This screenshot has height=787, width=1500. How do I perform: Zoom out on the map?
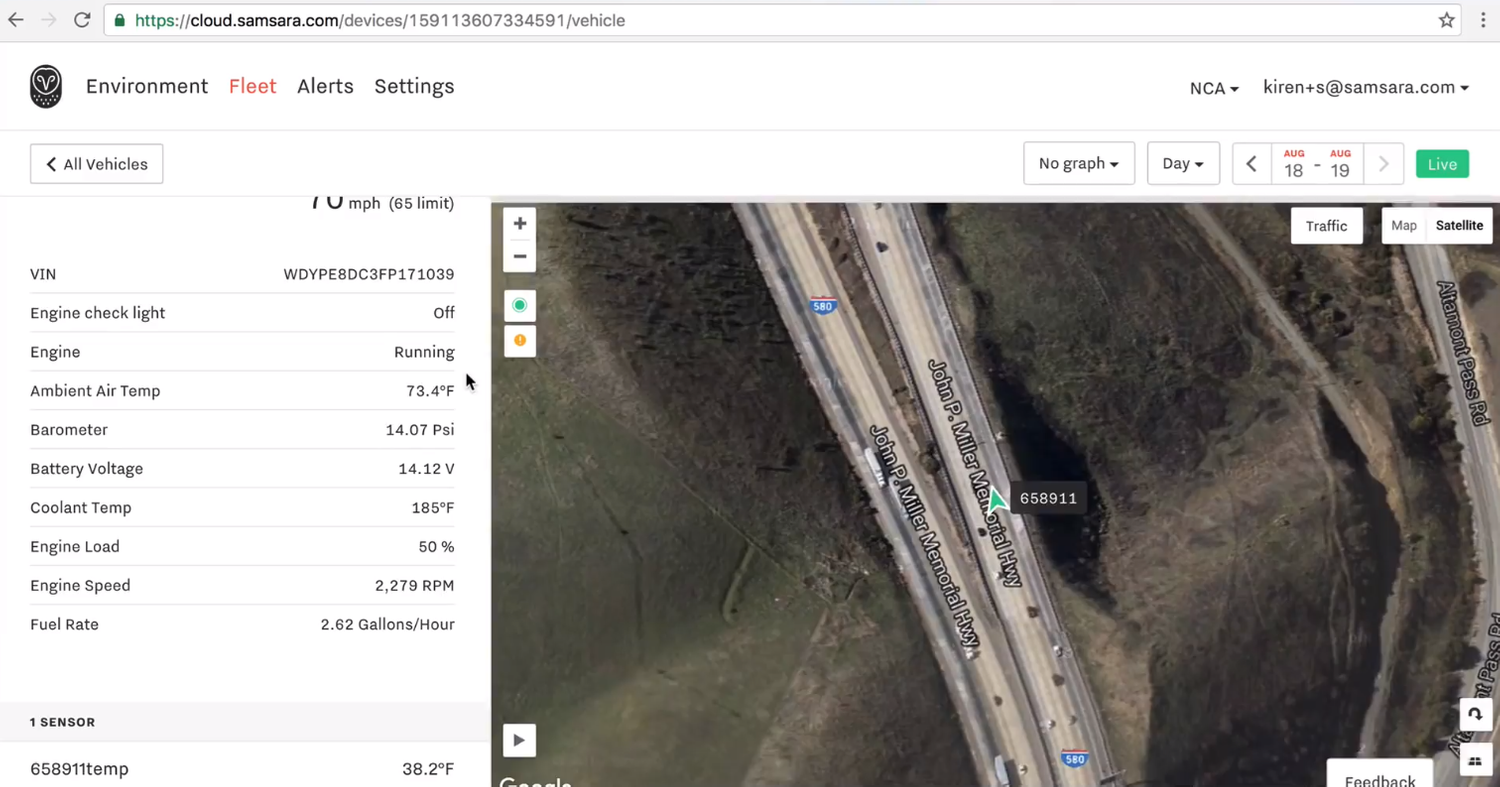[x=520, y=257]
